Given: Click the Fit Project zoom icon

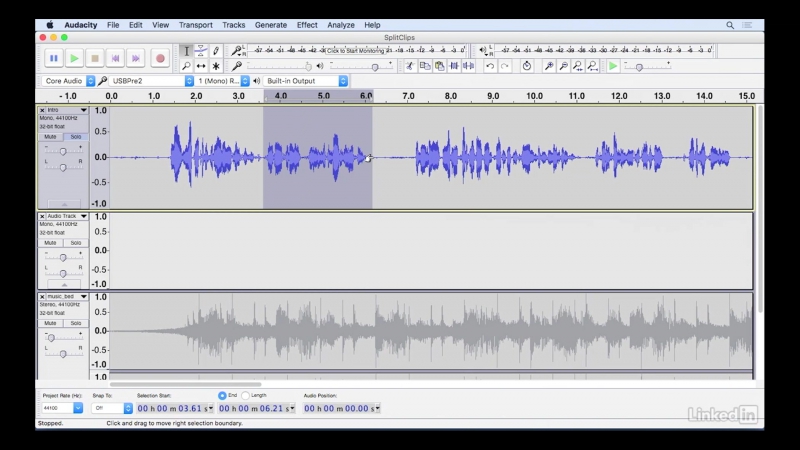Looking at the screenshot, I should (x=592, y=66).
